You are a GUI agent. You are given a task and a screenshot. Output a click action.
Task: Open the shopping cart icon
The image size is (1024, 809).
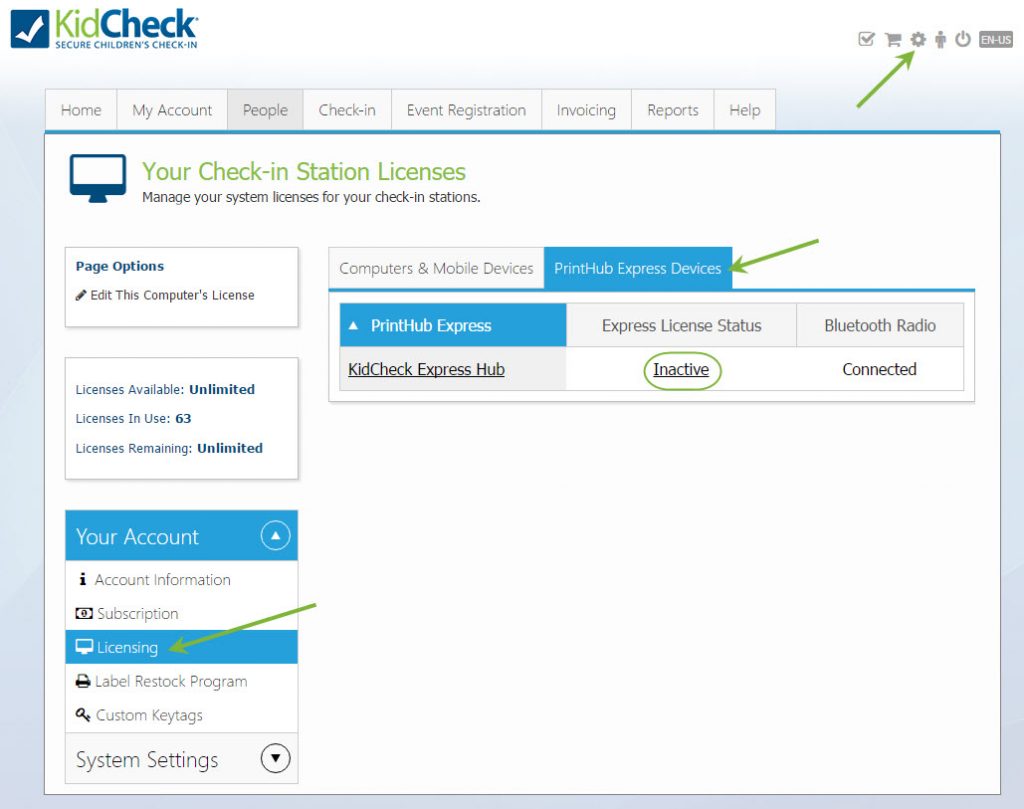click(892, 39)
